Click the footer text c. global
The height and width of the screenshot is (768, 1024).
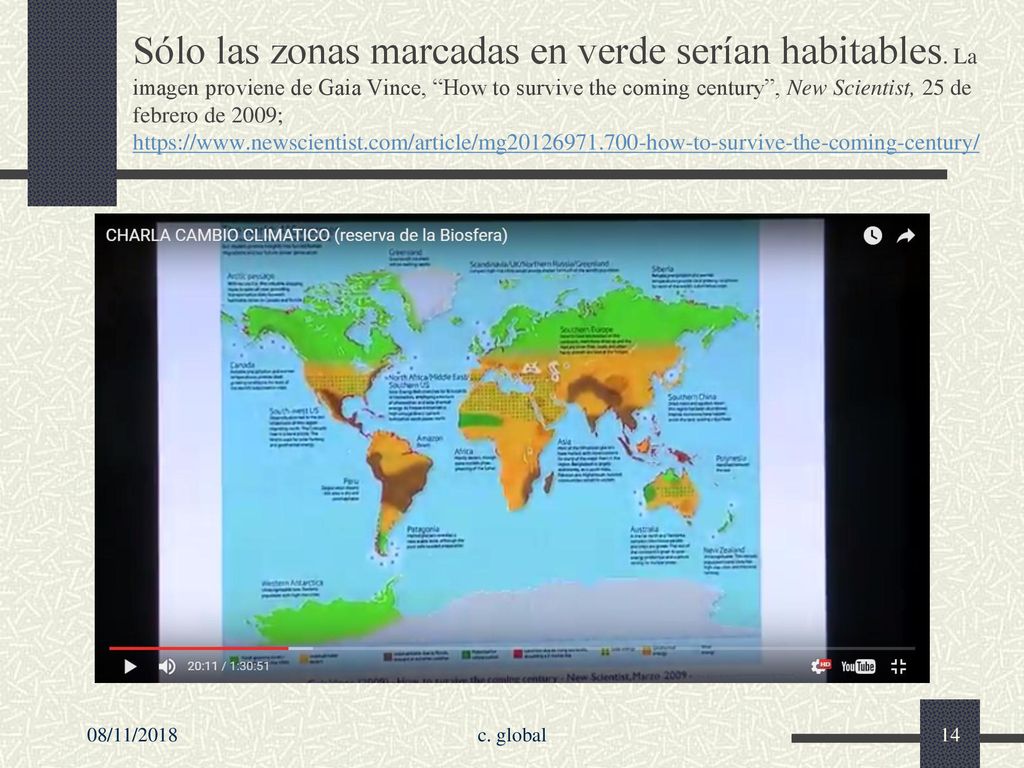(511, 735)
